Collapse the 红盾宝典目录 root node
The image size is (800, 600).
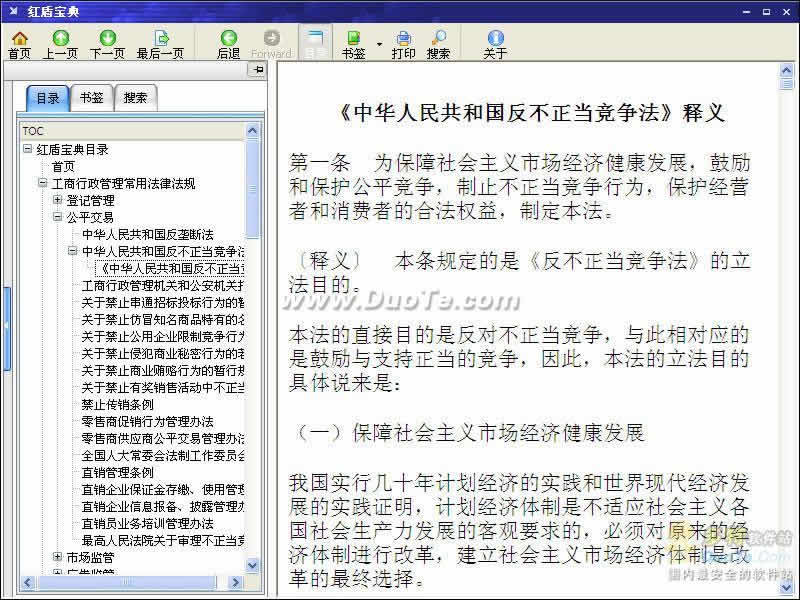pos(28,150)
